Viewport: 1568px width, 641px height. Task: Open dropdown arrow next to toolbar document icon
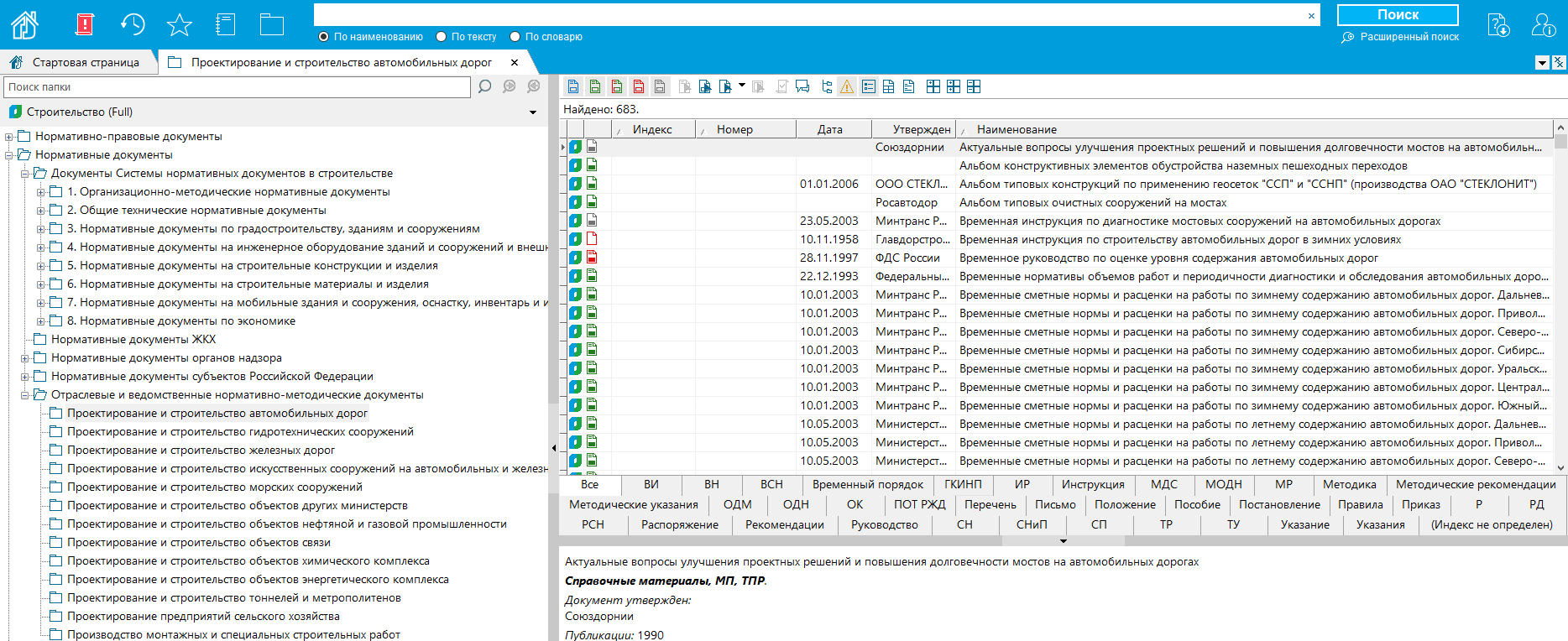point(742,86)
